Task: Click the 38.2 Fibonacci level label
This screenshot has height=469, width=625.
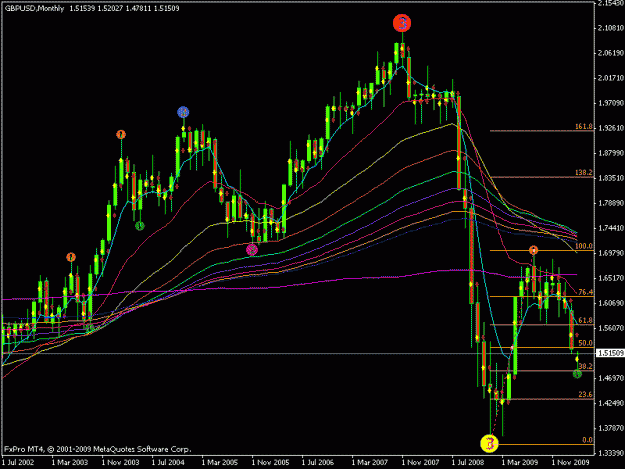Action: [x=586, y=366]
